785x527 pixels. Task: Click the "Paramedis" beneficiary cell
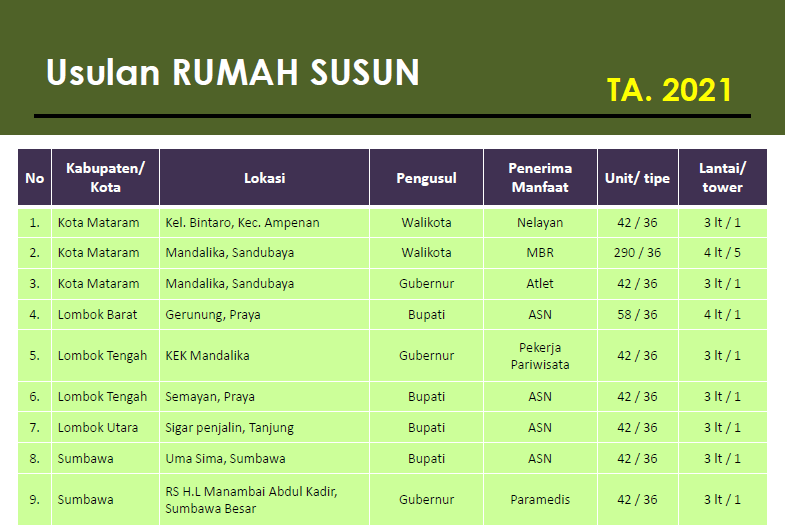pyautogui.click(x=540, y=500)
